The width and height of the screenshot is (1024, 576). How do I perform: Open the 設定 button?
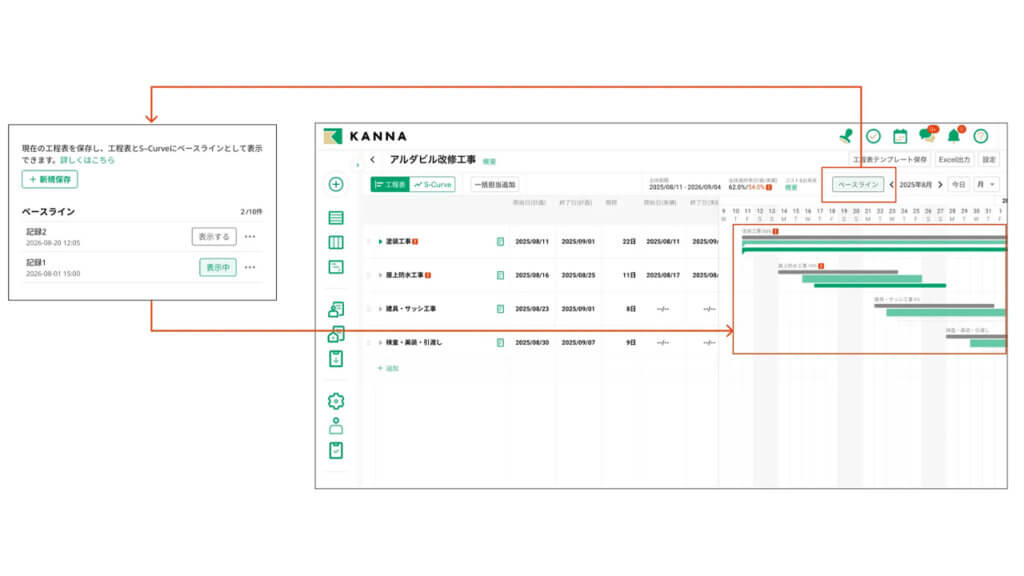(x=989, y=159)
